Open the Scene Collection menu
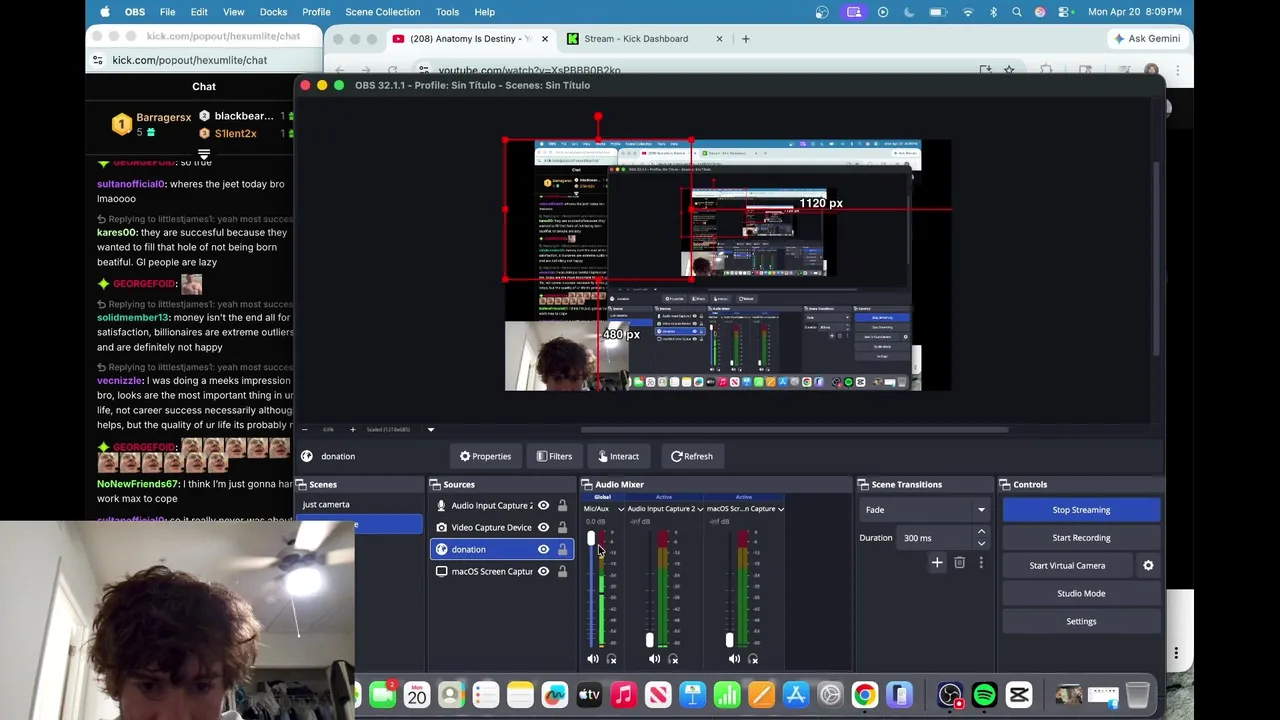Viewport: 1280px width, 720px height. coord(382,12)
